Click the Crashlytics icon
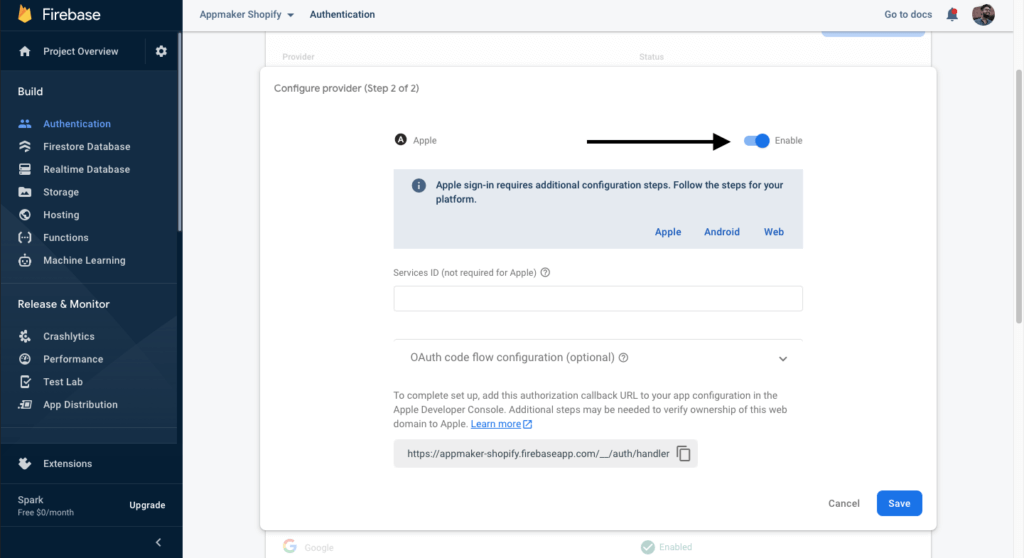Screen dimensions: 1024x558 [25, 336]
